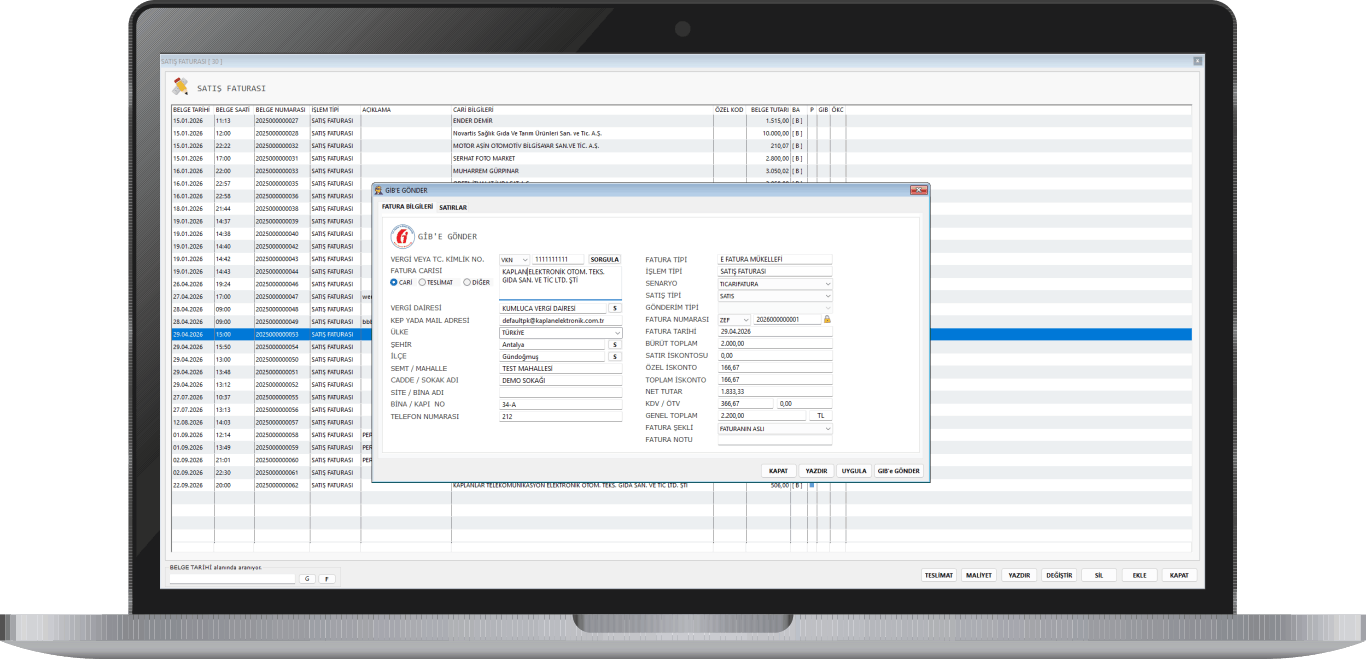Click YAZDIR button in the GİB dialog
This screenshot has width=1366, height=659.
[816, 470]
